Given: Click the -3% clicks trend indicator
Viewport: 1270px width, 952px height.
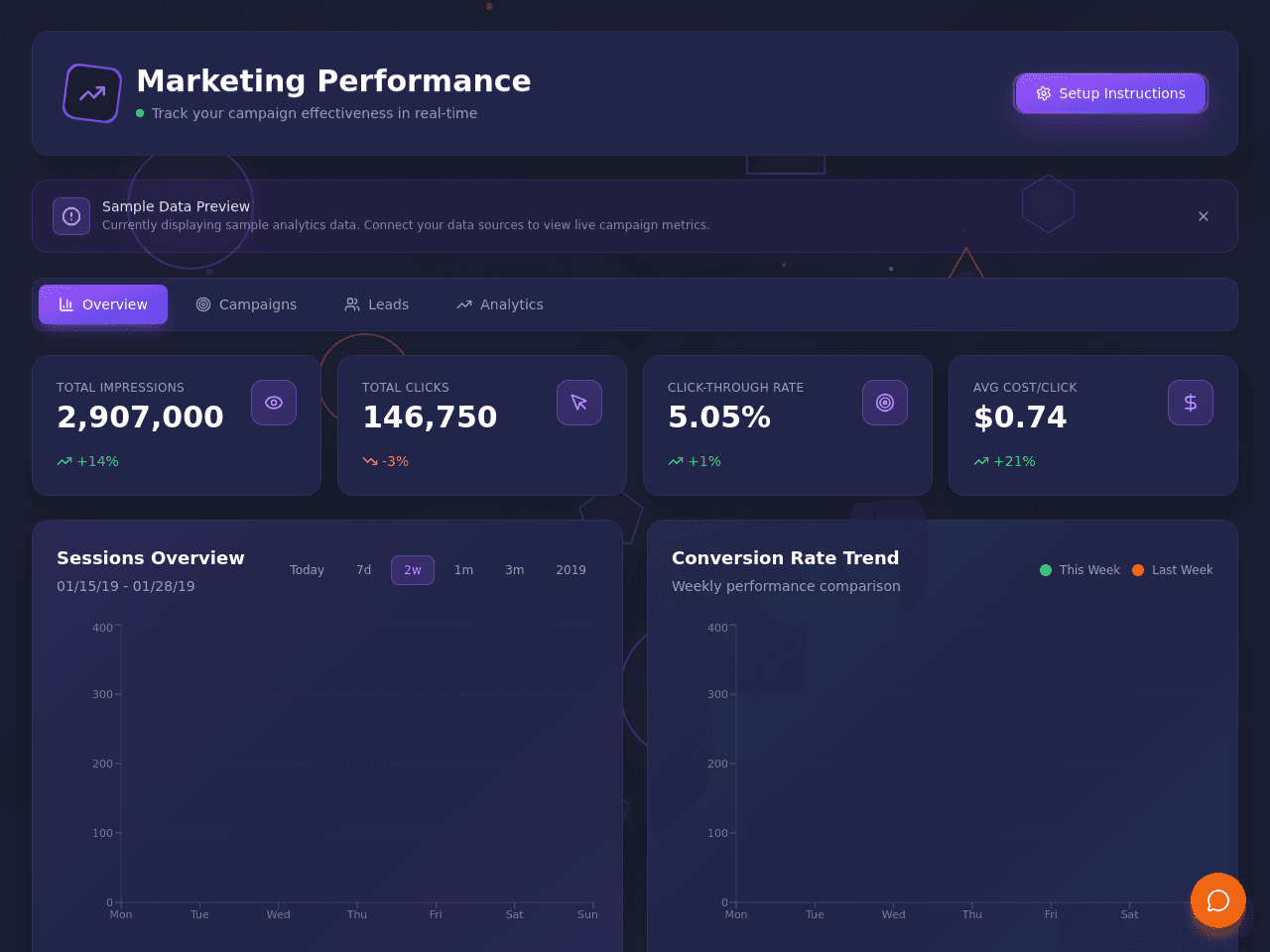Looking at the screenshot, I should [x=385, y=461].
